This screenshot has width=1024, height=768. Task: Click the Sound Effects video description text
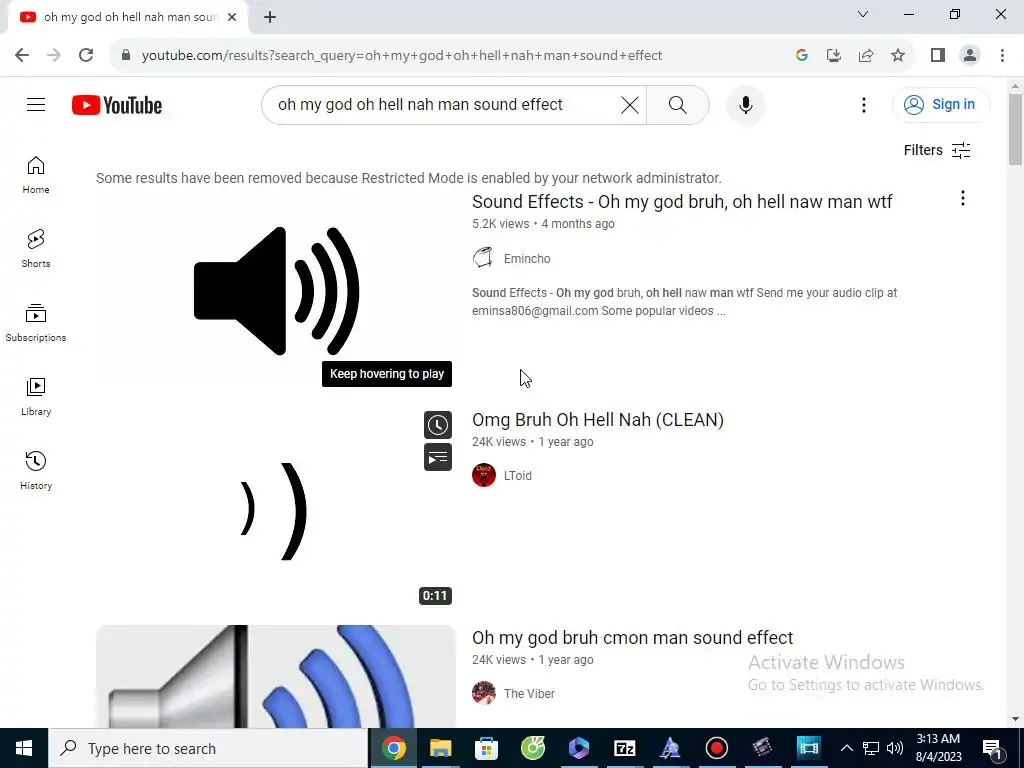(x=684, y=302)
